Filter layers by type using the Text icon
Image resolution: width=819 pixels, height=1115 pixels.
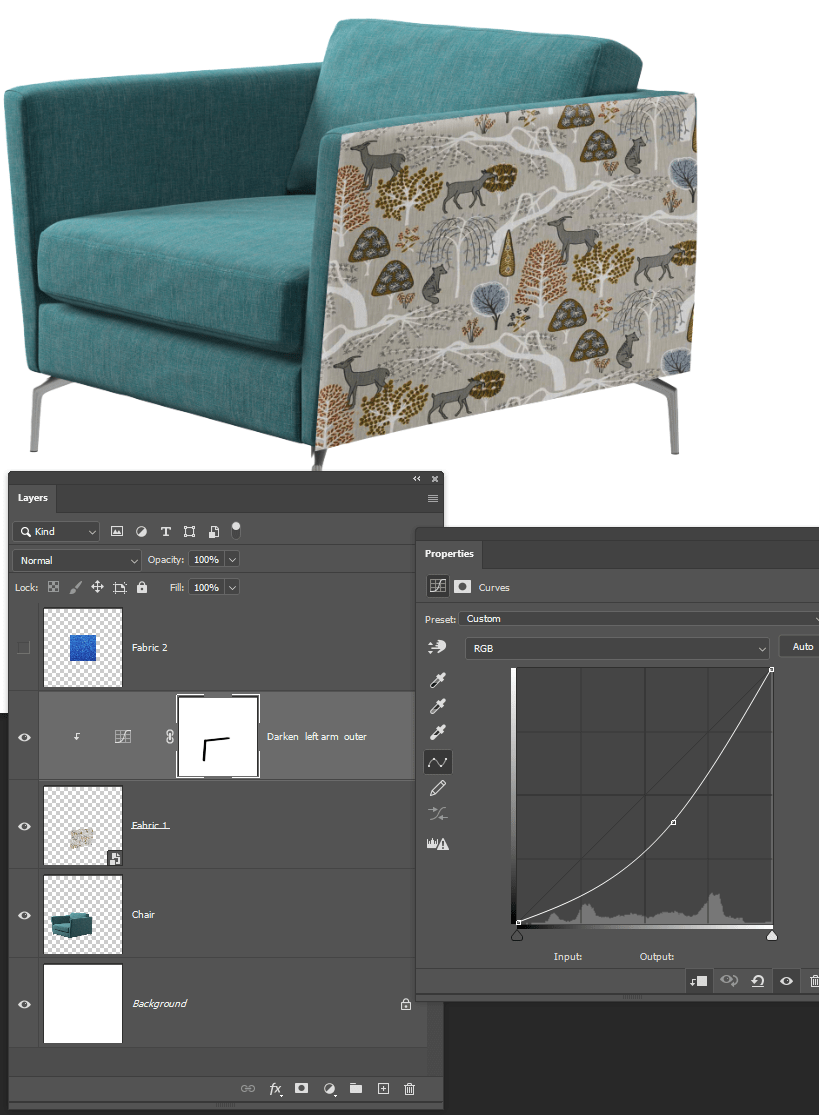164,531
